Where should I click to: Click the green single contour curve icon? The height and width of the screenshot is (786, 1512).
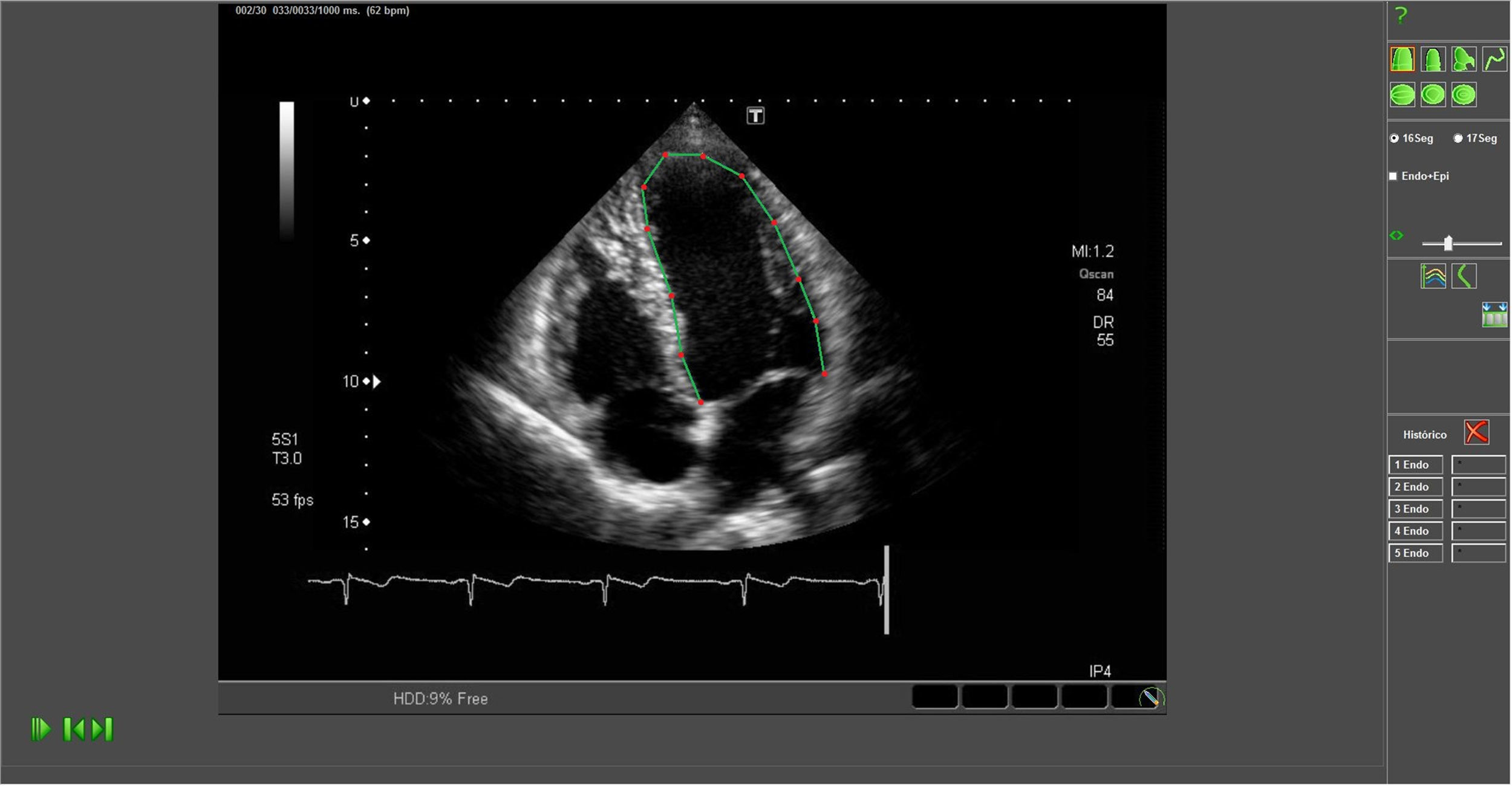(x=1464, y=277)
